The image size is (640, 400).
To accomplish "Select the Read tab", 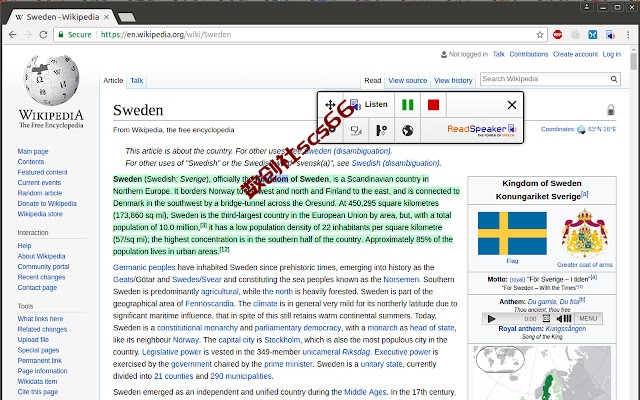I will pyautogui.click(x=372, y=80).
